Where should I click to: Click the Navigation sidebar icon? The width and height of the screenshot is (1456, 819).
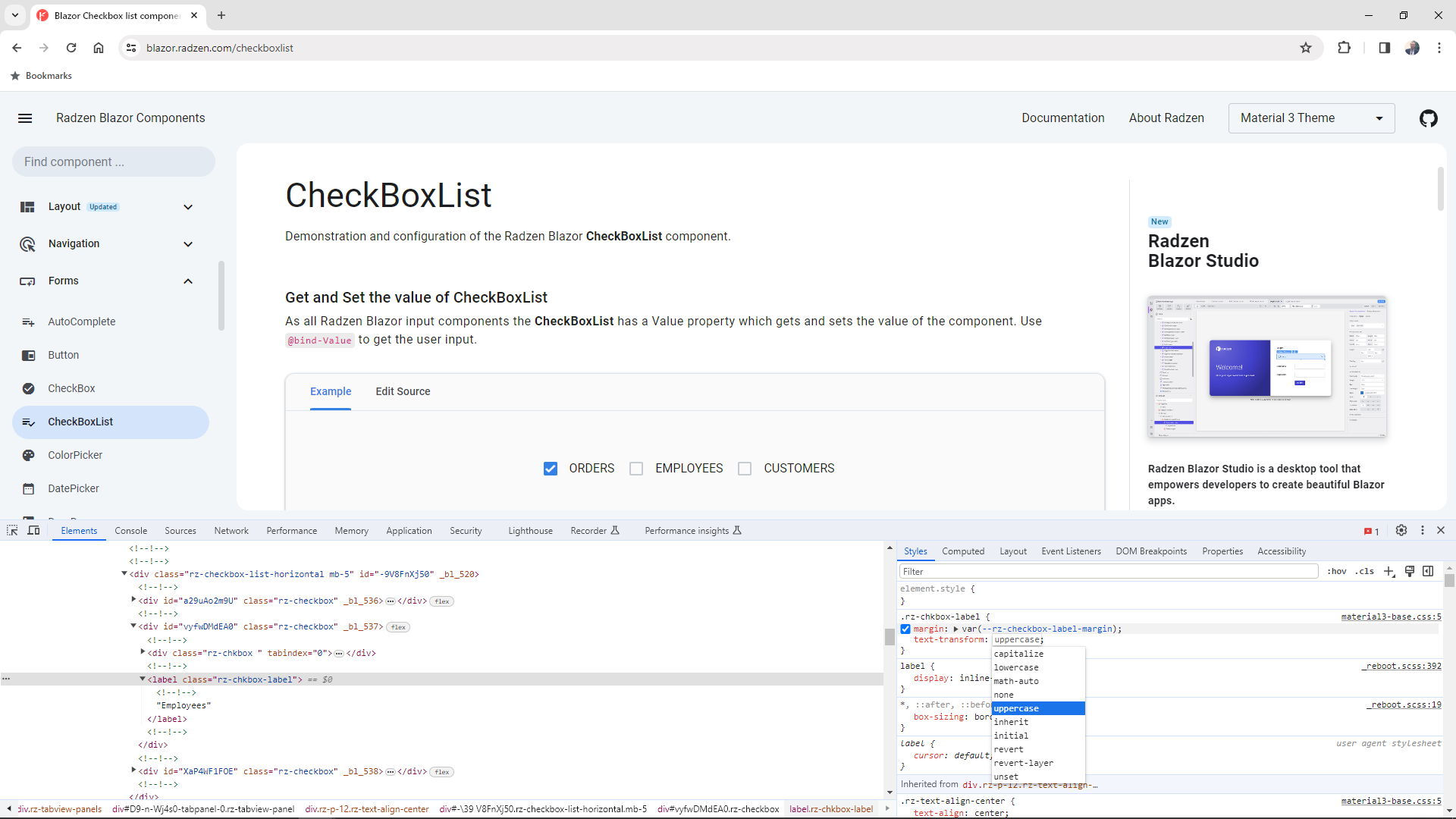[x=27, y=244]
